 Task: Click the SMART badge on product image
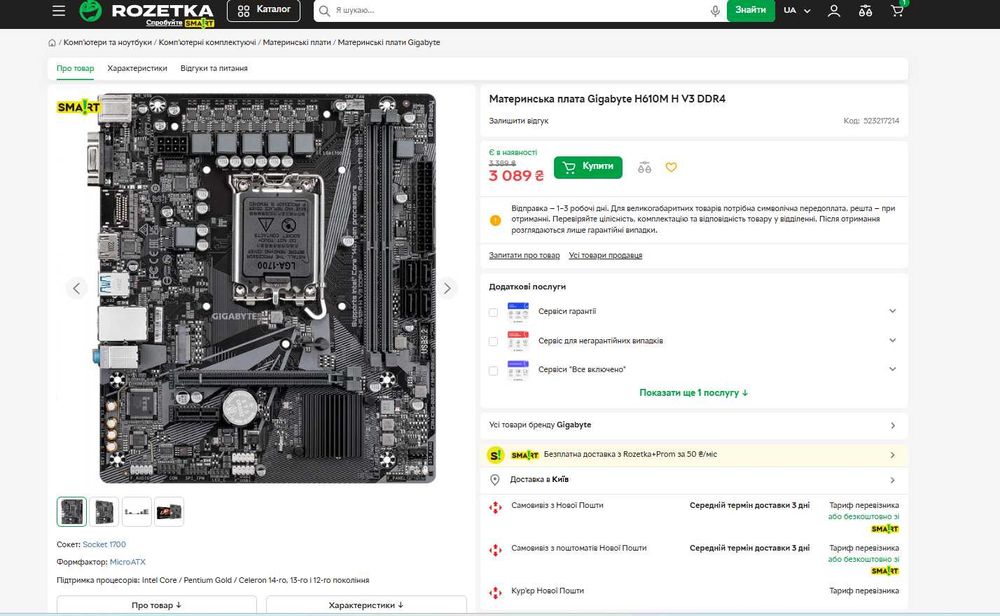click(78, 107)
